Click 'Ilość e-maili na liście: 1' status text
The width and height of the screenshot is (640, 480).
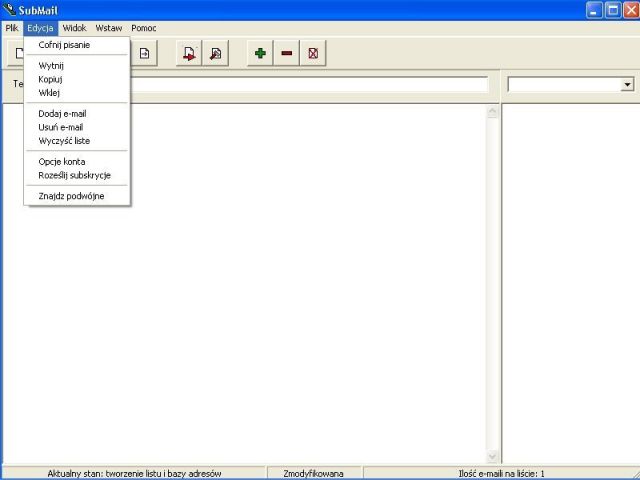[502, 473]
